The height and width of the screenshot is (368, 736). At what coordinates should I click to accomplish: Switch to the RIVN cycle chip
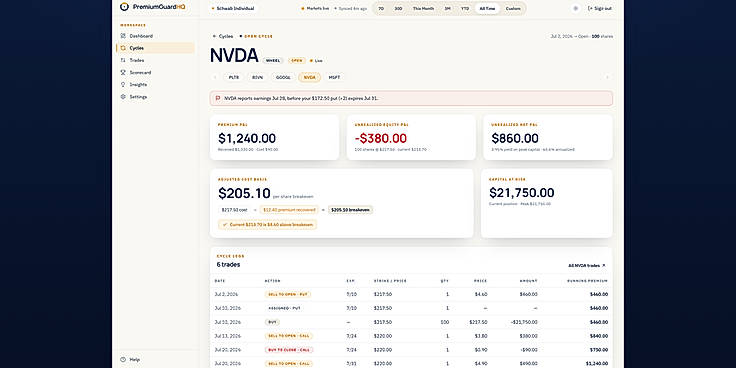(257, 77)
